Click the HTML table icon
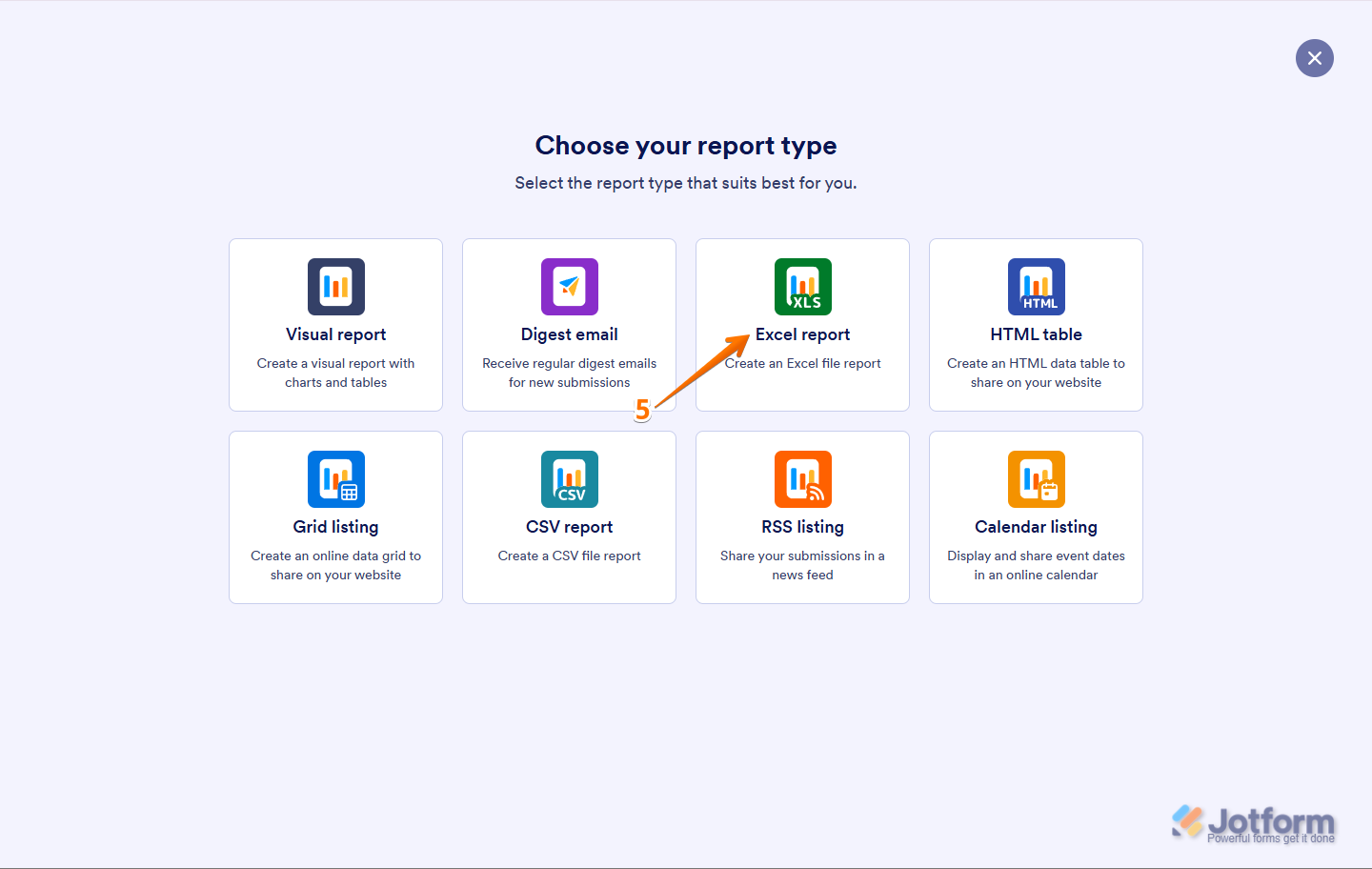The image size is (1372, 869). 1036,287
